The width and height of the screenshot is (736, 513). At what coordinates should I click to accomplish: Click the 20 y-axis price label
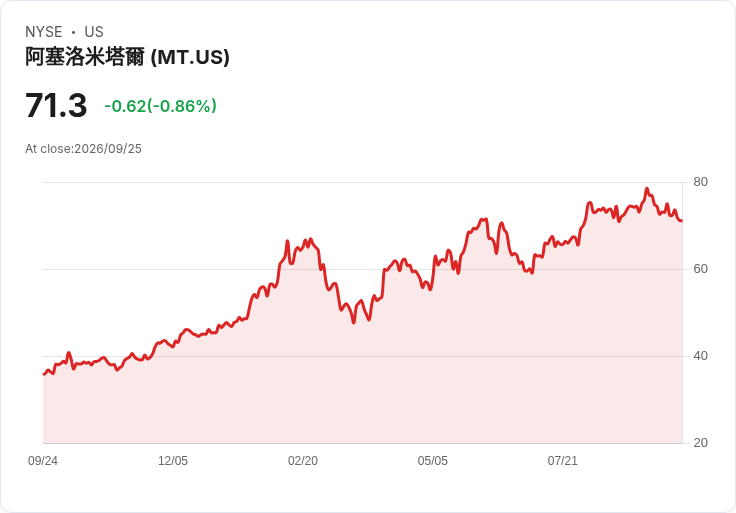tap(700, 443)
